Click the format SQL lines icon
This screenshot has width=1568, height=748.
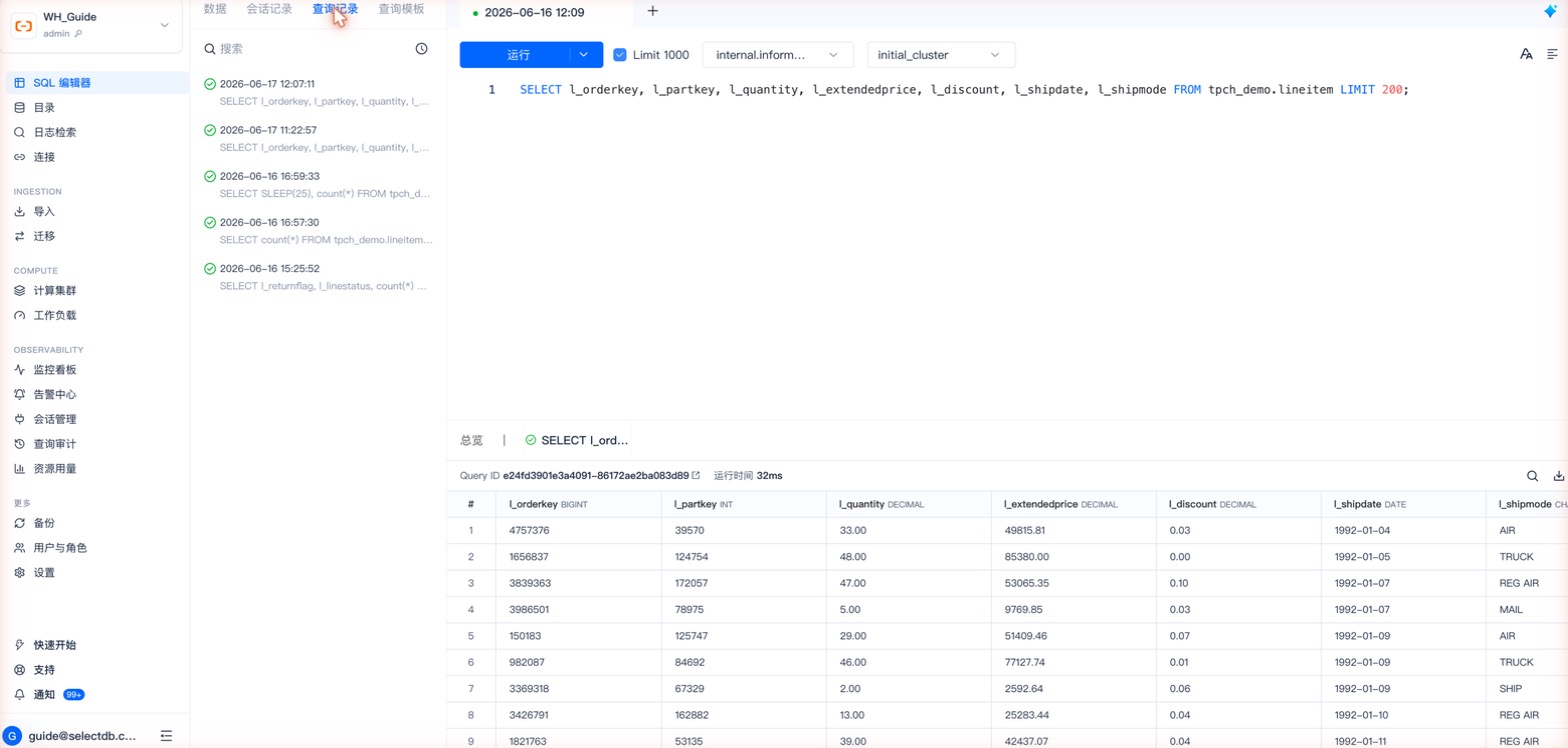(x=1553, y=54)
